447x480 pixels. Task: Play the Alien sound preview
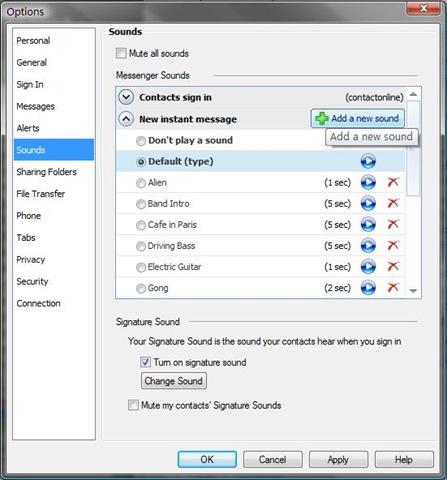click(x=368, y=182)
